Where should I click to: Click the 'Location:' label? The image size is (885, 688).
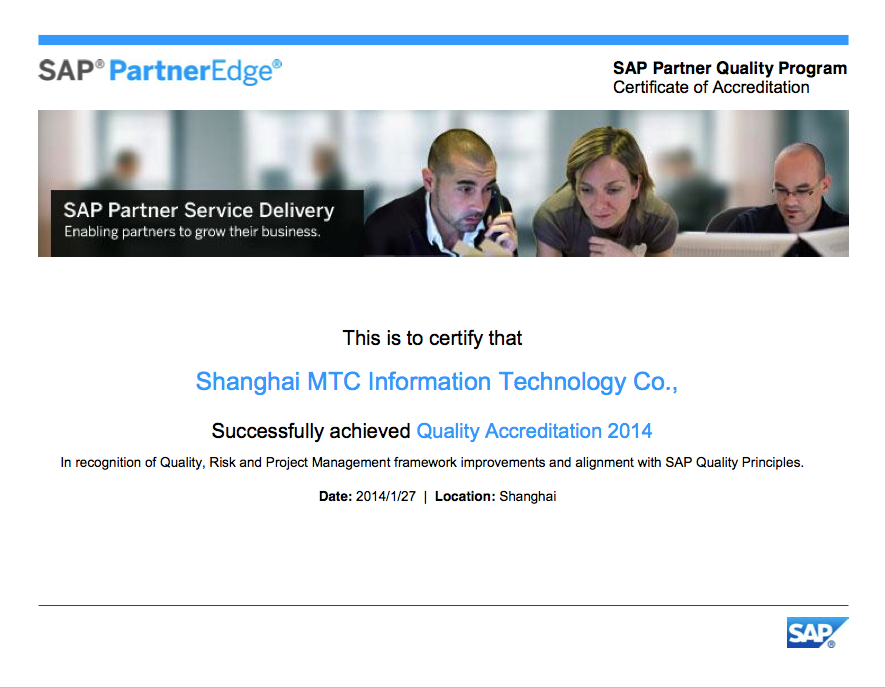pyautogui.click(x=465, y=497)
